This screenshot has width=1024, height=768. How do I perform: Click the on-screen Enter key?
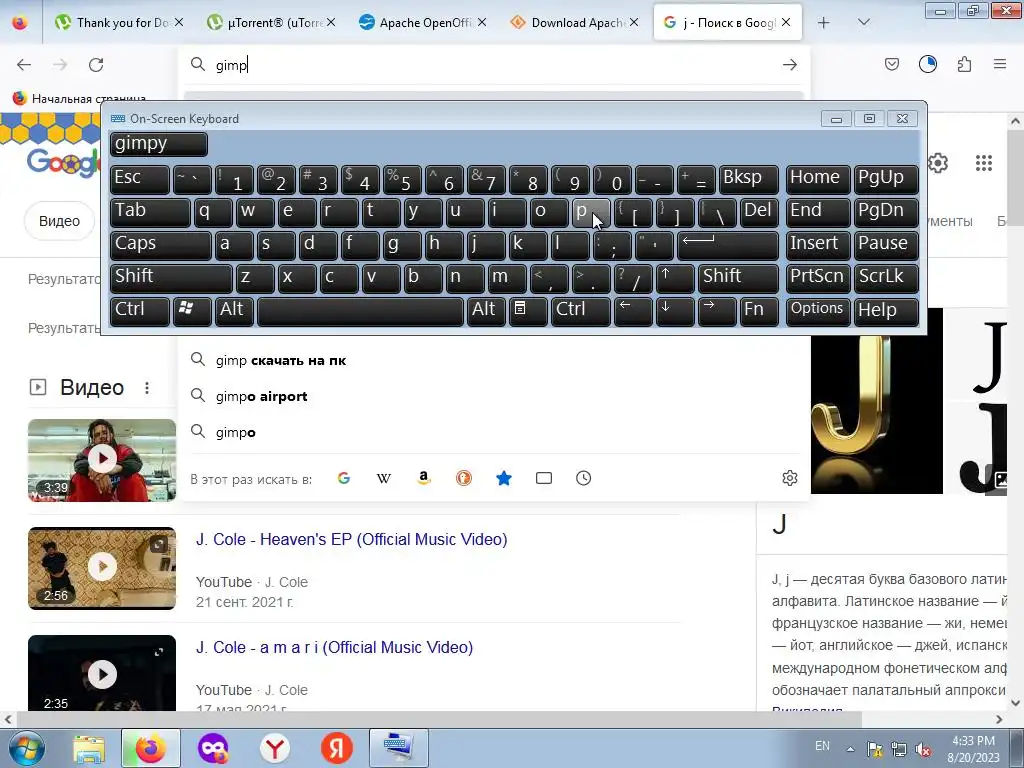(x=728, y=245)
